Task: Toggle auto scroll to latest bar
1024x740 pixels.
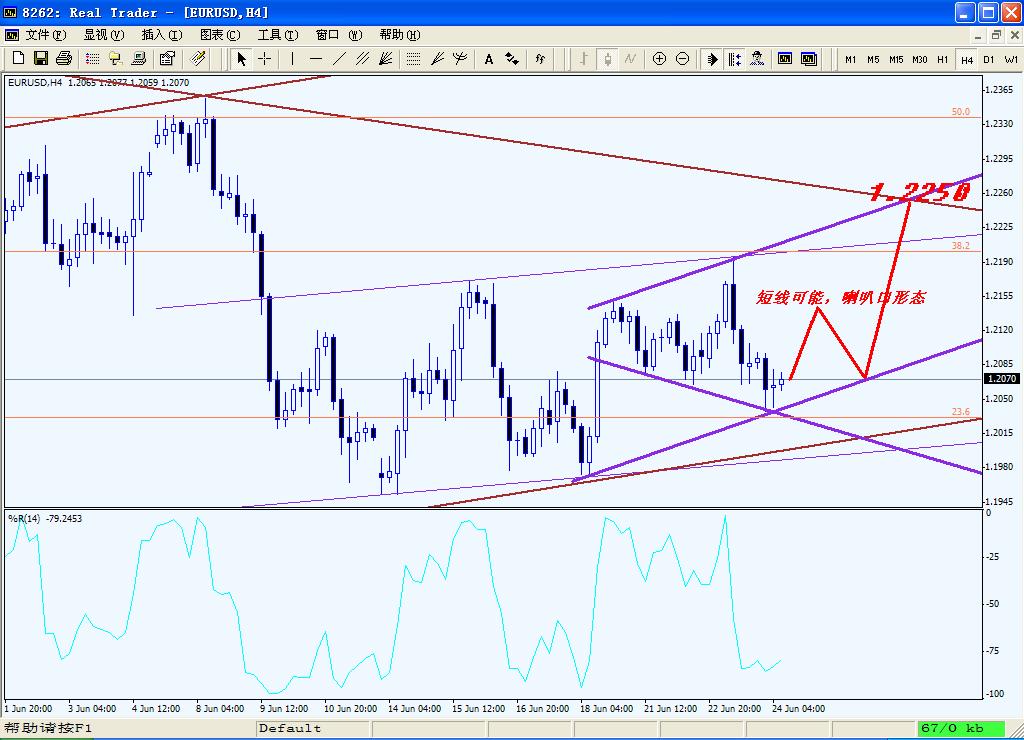Action: point(712,59)
